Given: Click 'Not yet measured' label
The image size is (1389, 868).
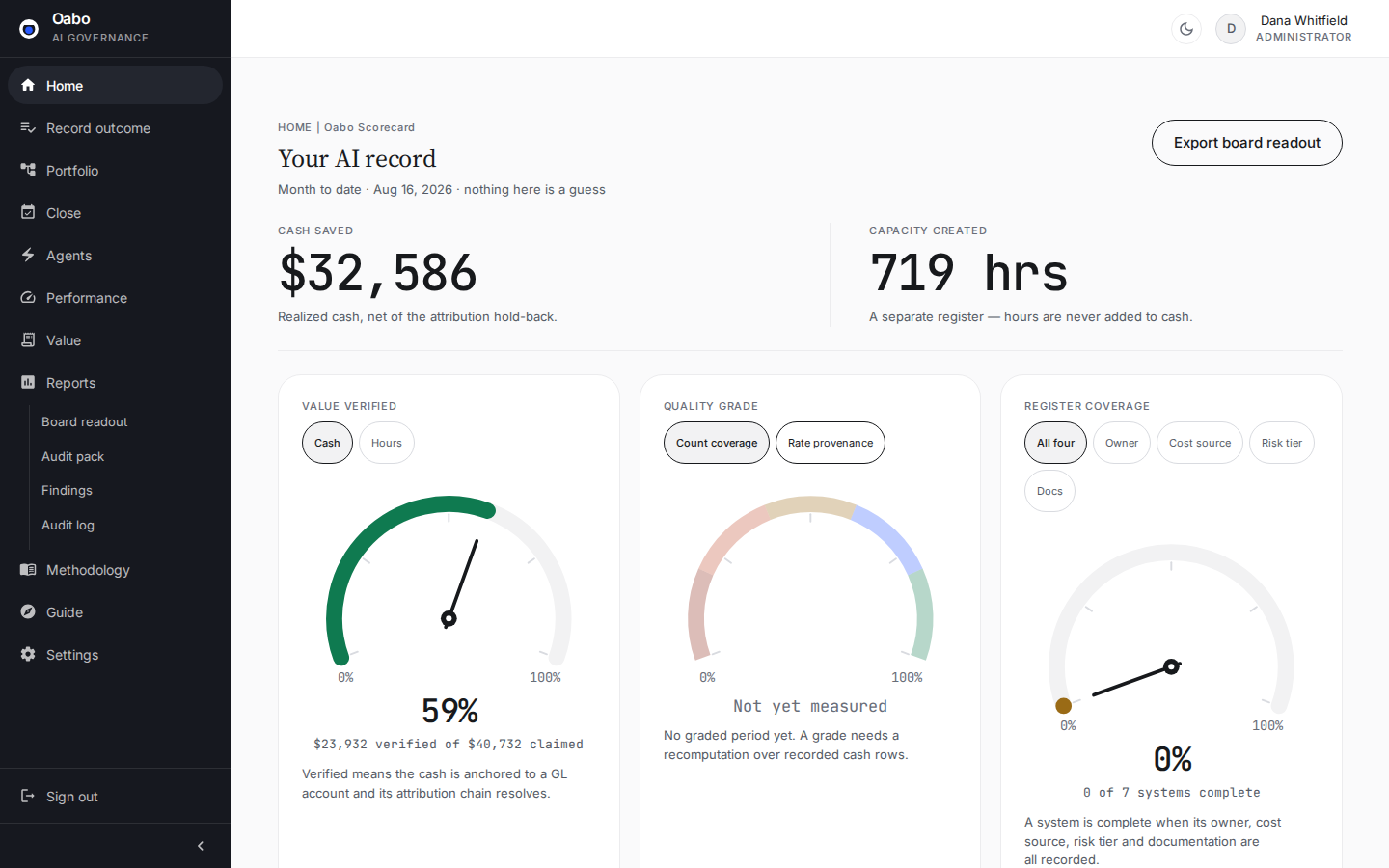Looking at the screenshot, I should point(810,706).
